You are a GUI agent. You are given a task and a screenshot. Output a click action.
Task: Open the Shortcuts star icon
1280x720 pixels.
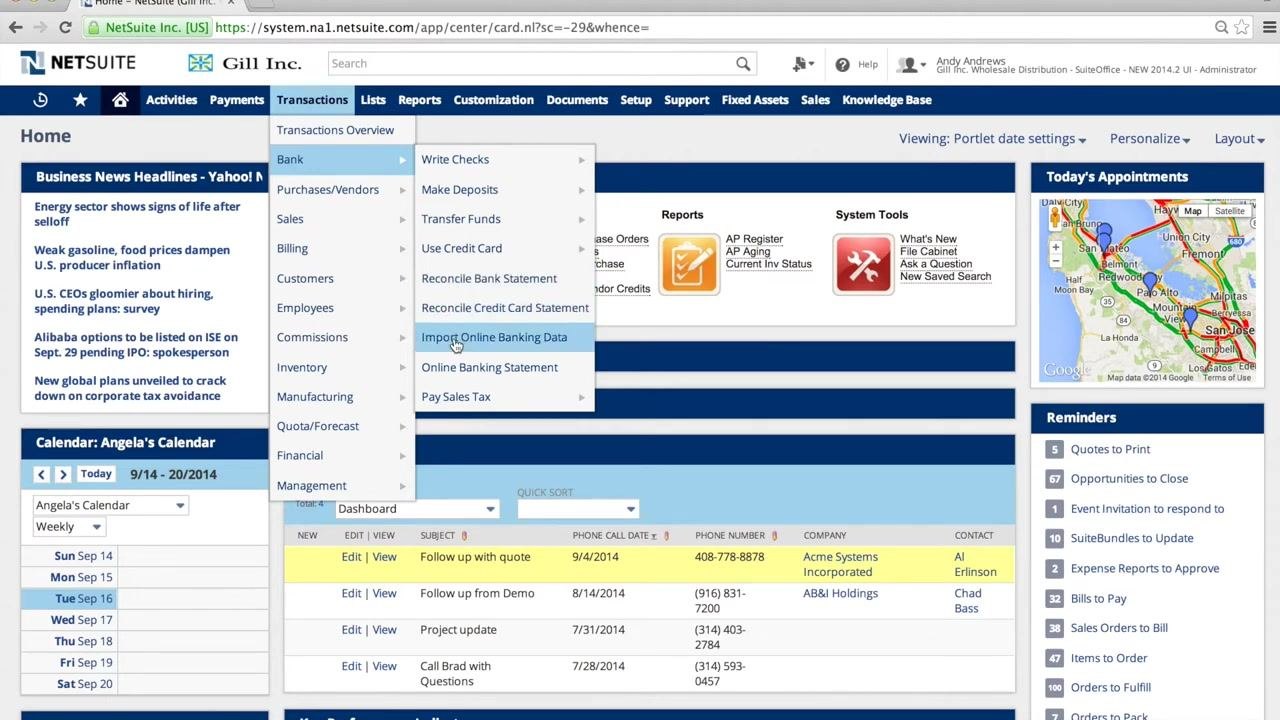coord(80,100)
